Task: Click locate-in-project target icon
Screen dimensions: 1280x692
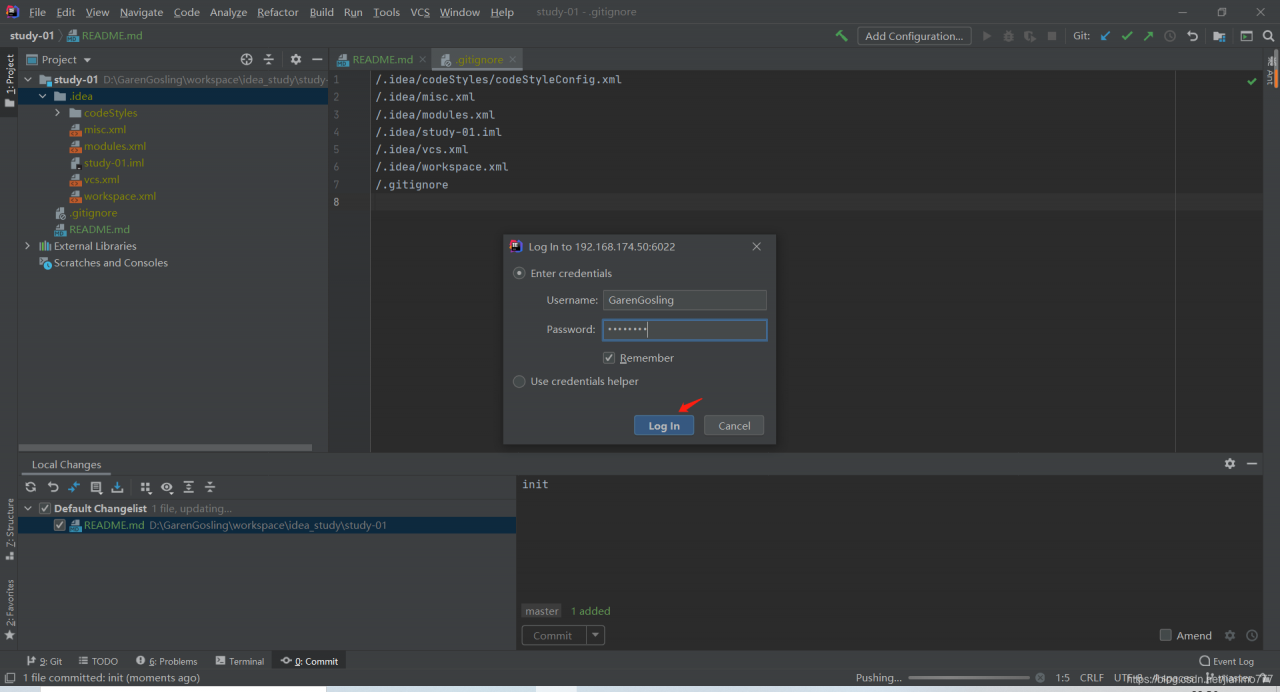Action: coord(247,60)
